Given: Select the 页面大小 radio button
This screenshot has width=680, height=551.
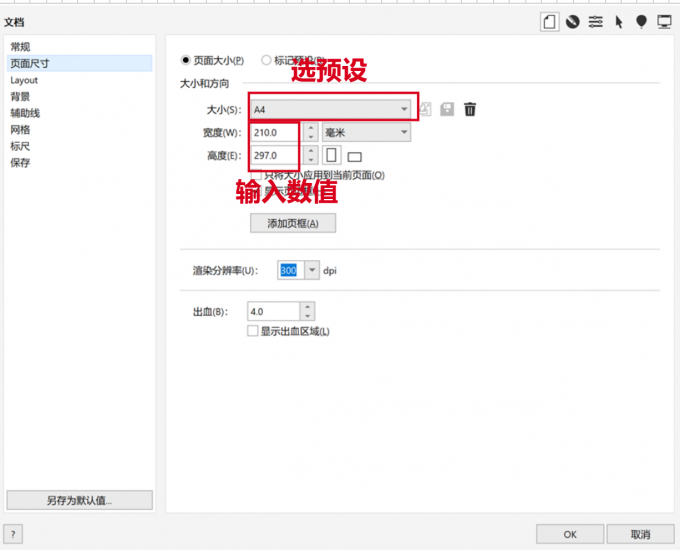Looking at the screenshot, I should 186,60.
